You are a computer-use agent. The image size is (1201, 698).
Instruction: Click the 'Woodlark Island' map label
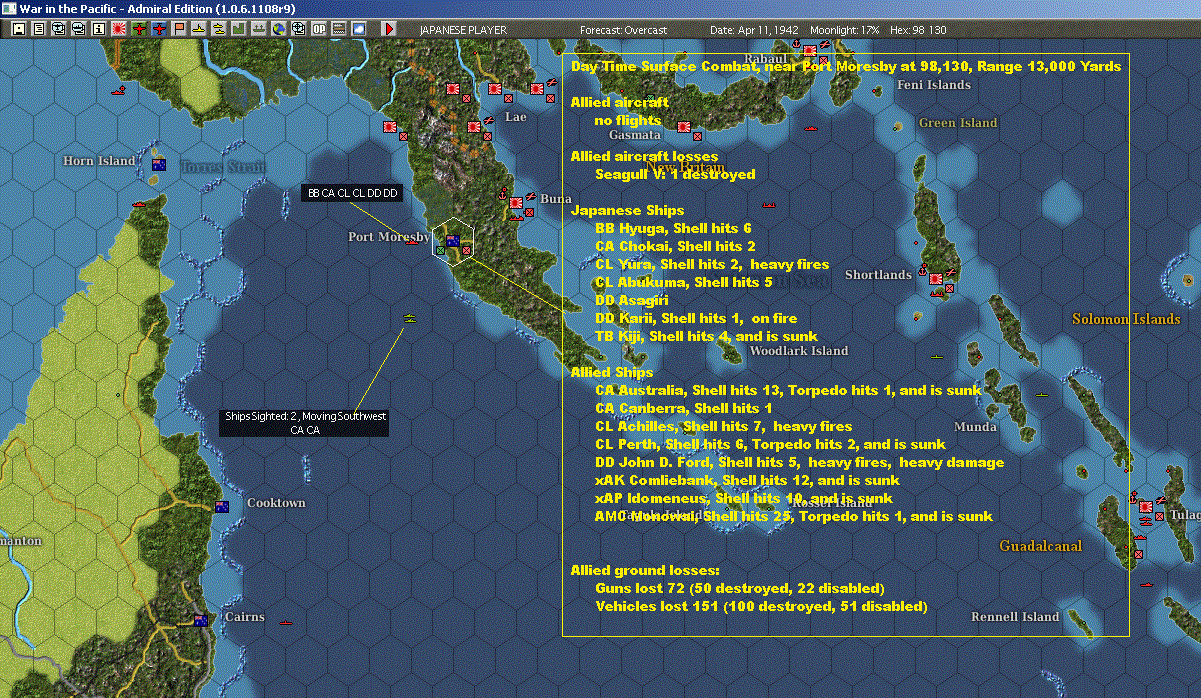pyautogui.click(x=799, y=351)
